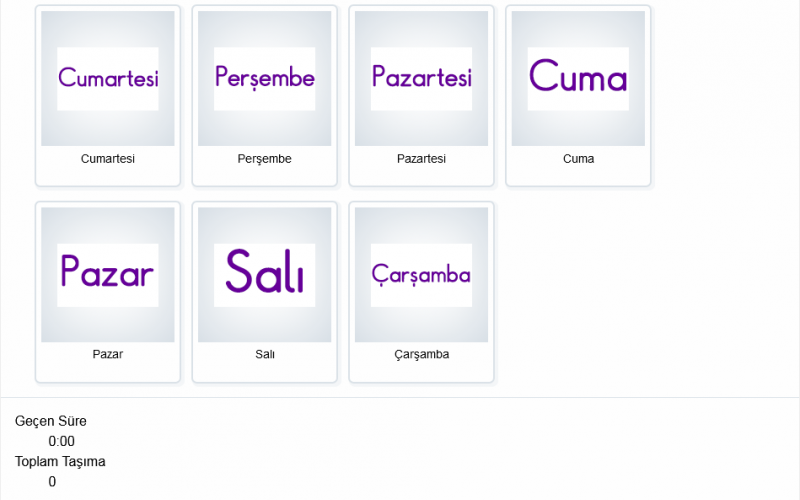Select the total moves count value
The image size is (800, 500).
pos(52,481)
